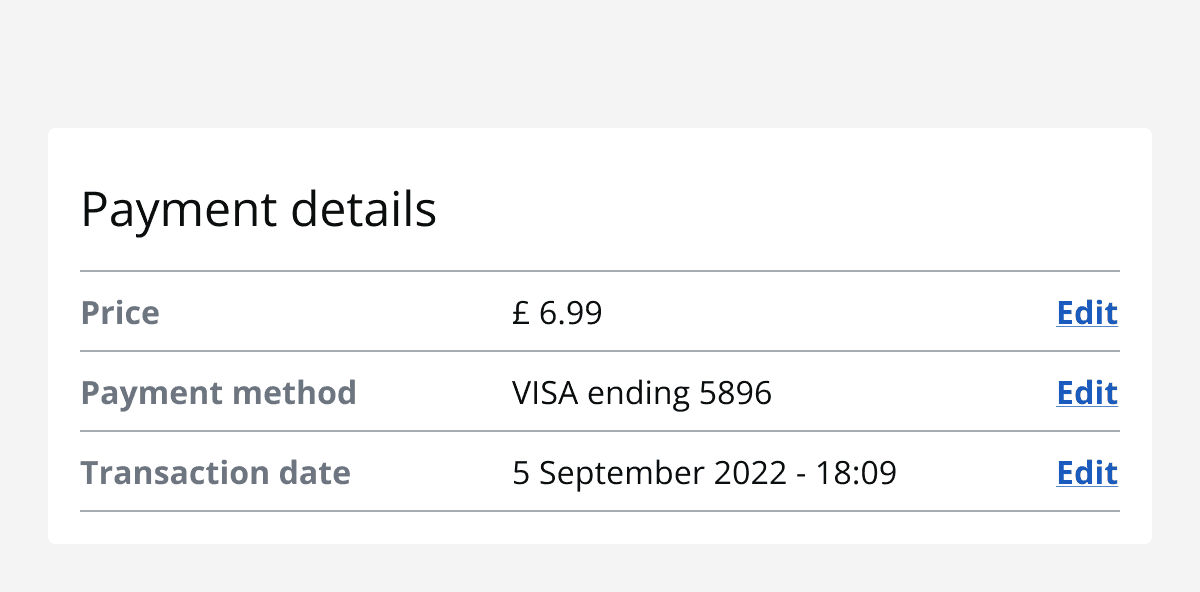Click the Price table row
The image size is (1200, 592).
pyautogui.click(x=600, y=313)
